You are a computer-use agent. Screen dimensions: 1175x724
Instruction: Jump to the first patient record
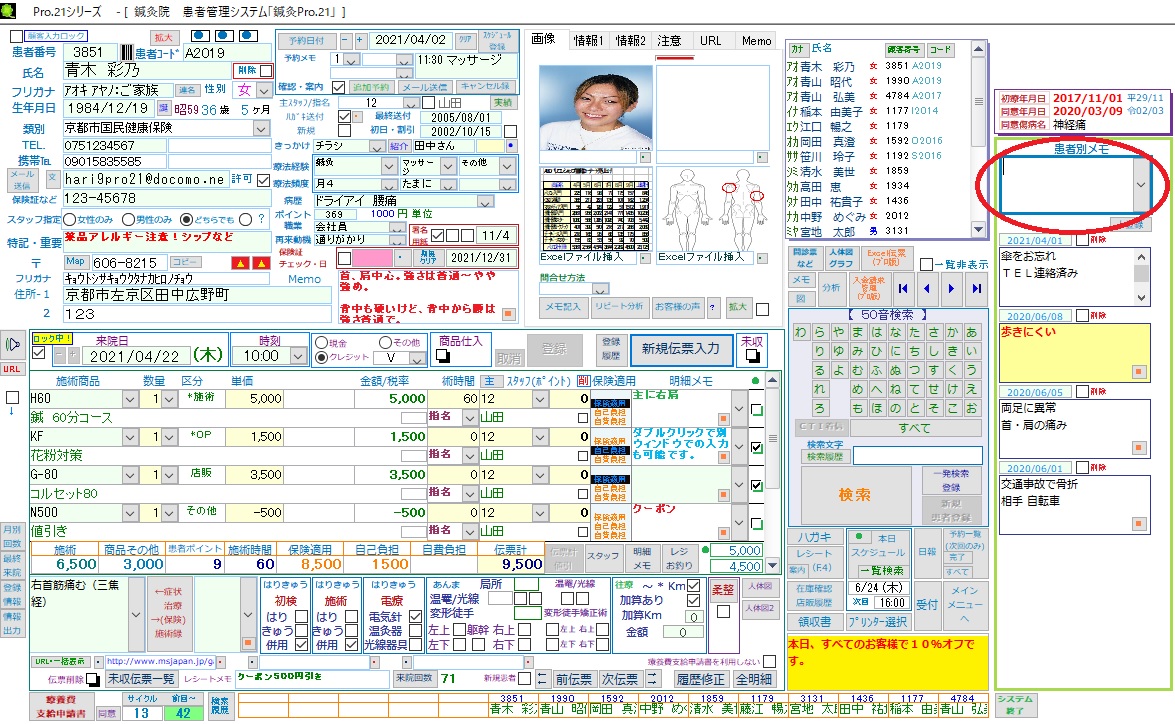click(x=903, y=289)
